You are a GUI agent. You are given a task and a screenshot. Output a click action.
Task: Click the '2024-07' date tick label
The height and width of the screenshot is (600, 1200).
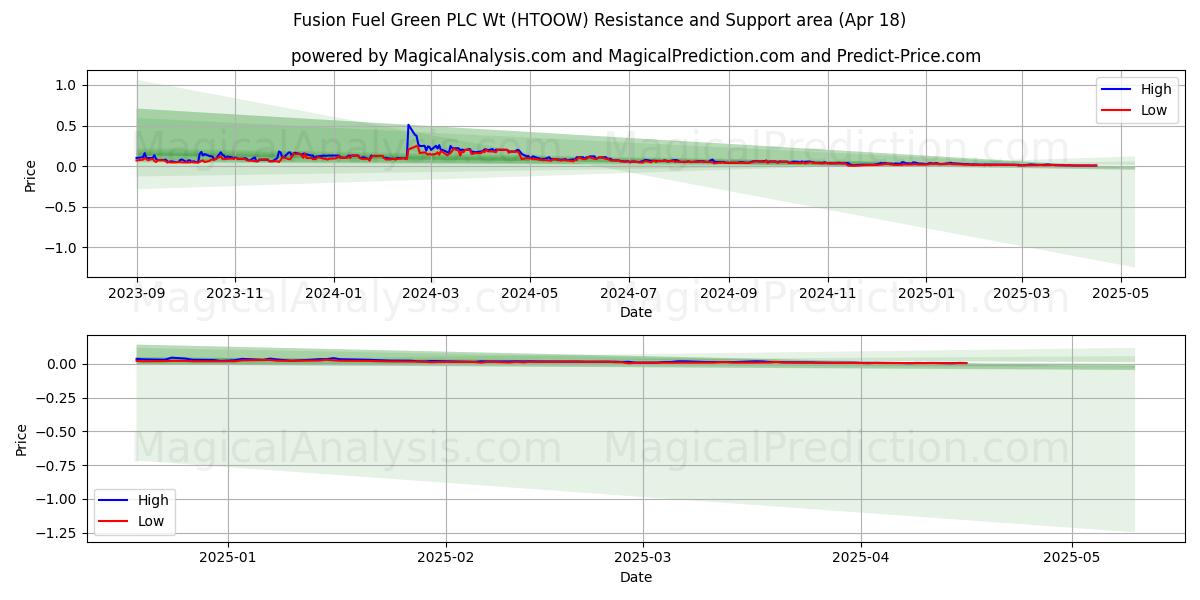[x=628, y=293]
